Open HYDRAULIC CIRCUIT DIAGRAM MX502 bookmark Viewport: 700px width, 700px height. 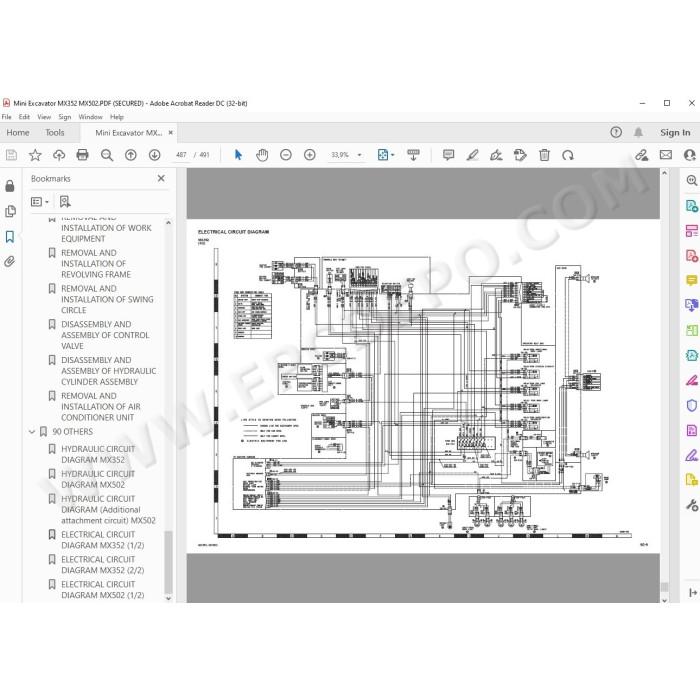pos(97,479)
